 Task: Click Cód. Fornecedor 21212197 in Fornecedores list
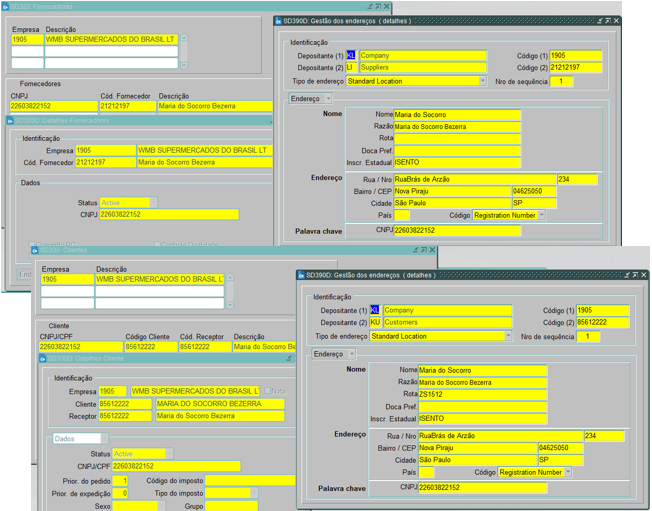pyautogui.click(x=128, y=106)
